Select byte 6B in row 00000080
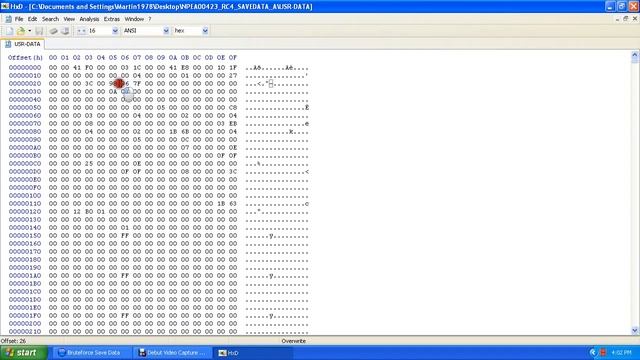 (184, 131)
